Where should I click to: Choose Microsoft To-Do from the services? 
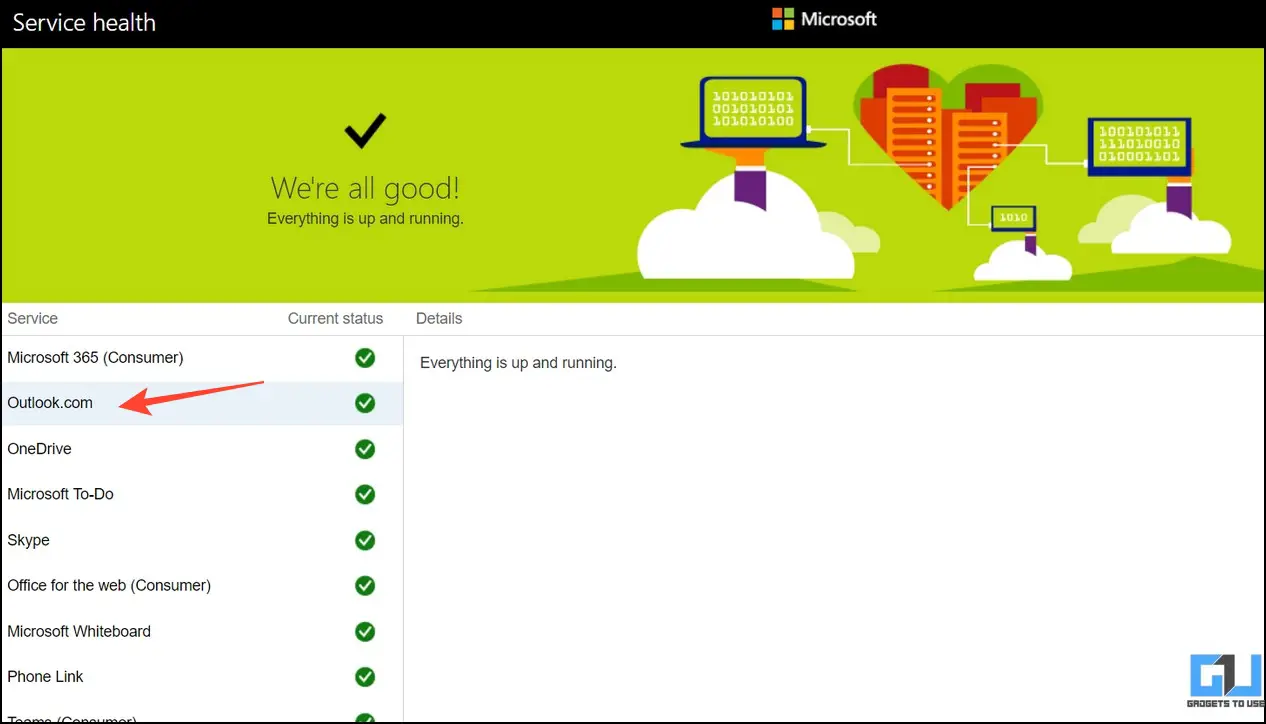(201, 494)
